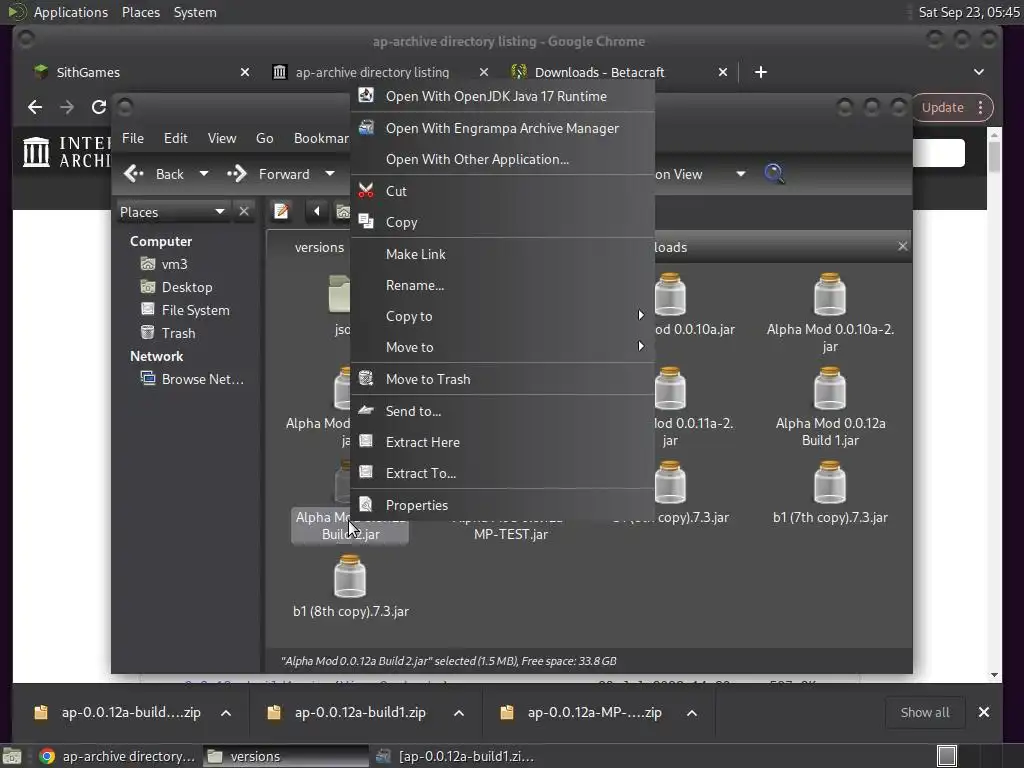Choose Open With OpenJDK Java 17 Runtime
This screenshot has width=1024, height=768.
click(502, 96)
